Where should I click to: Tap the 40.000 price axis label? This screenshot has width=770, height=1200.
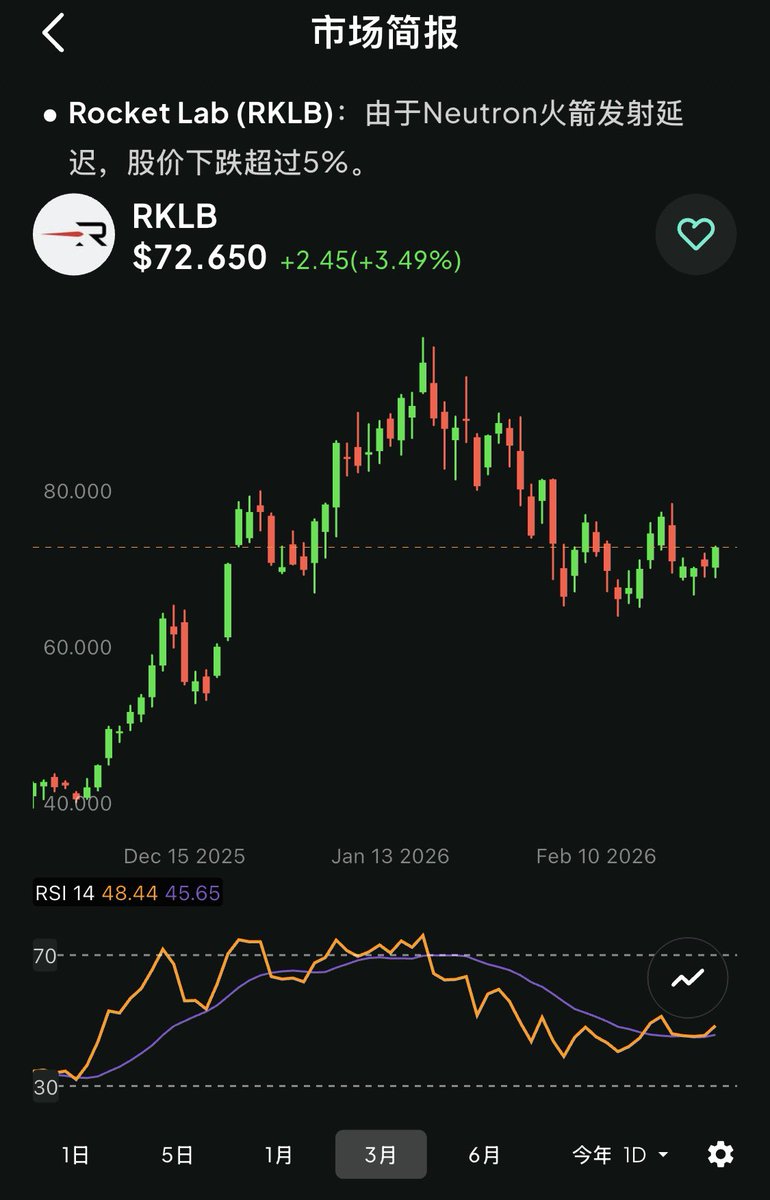point(78,802)
